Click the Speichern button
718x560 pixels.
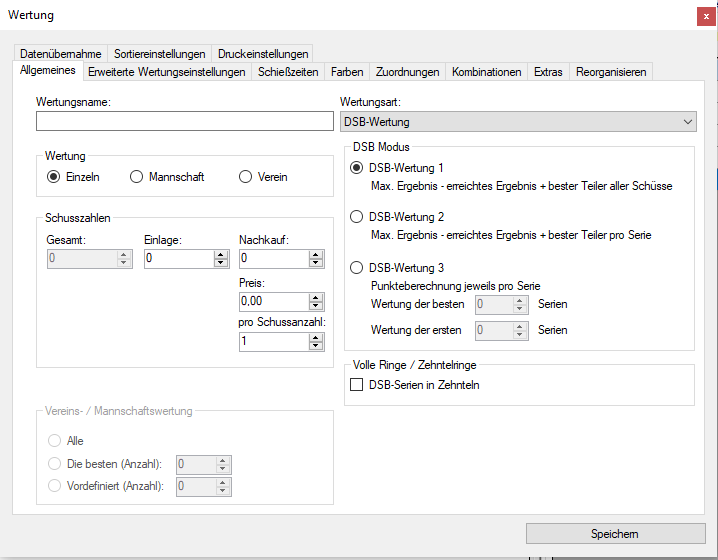614,534
